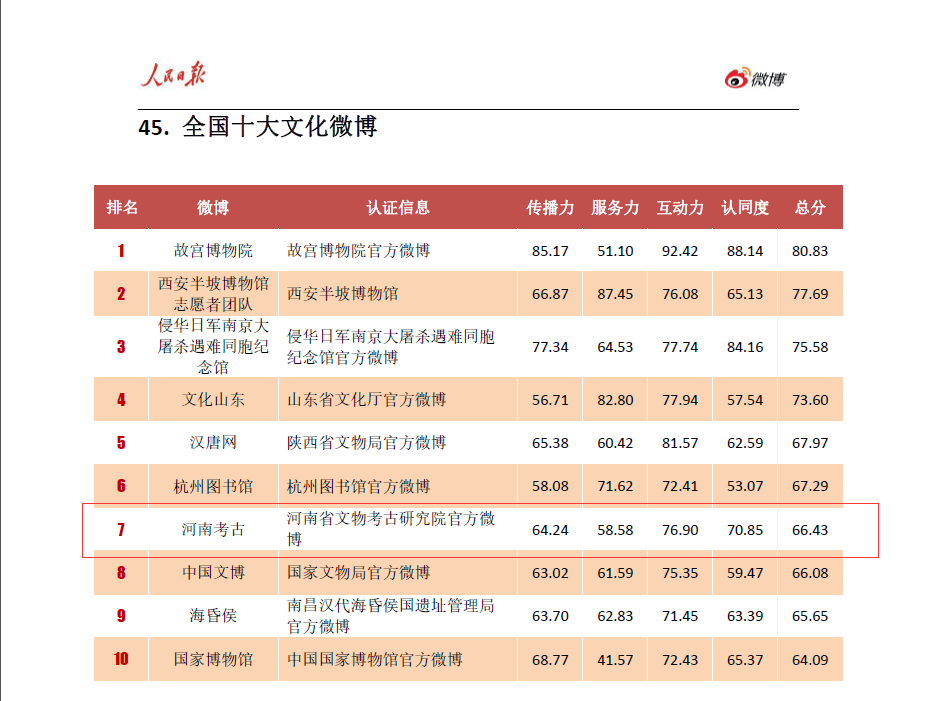Click the Weibo (微博) logo
Viewport: 931px width, 701px height.
[755, 79]
